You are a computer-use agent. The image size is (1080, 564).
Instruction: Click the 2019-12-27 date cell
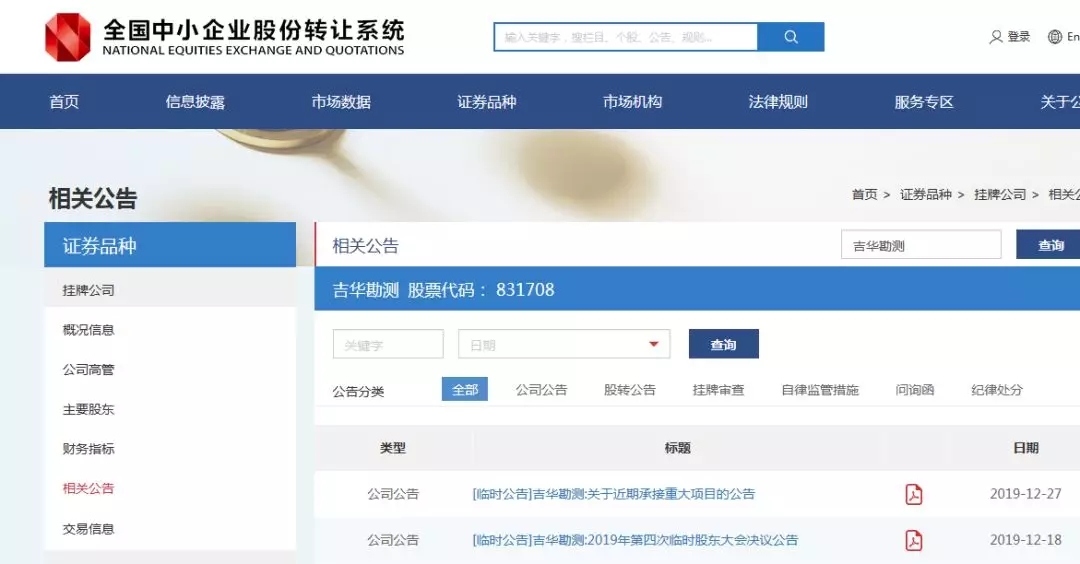(x=1026, y=494)
